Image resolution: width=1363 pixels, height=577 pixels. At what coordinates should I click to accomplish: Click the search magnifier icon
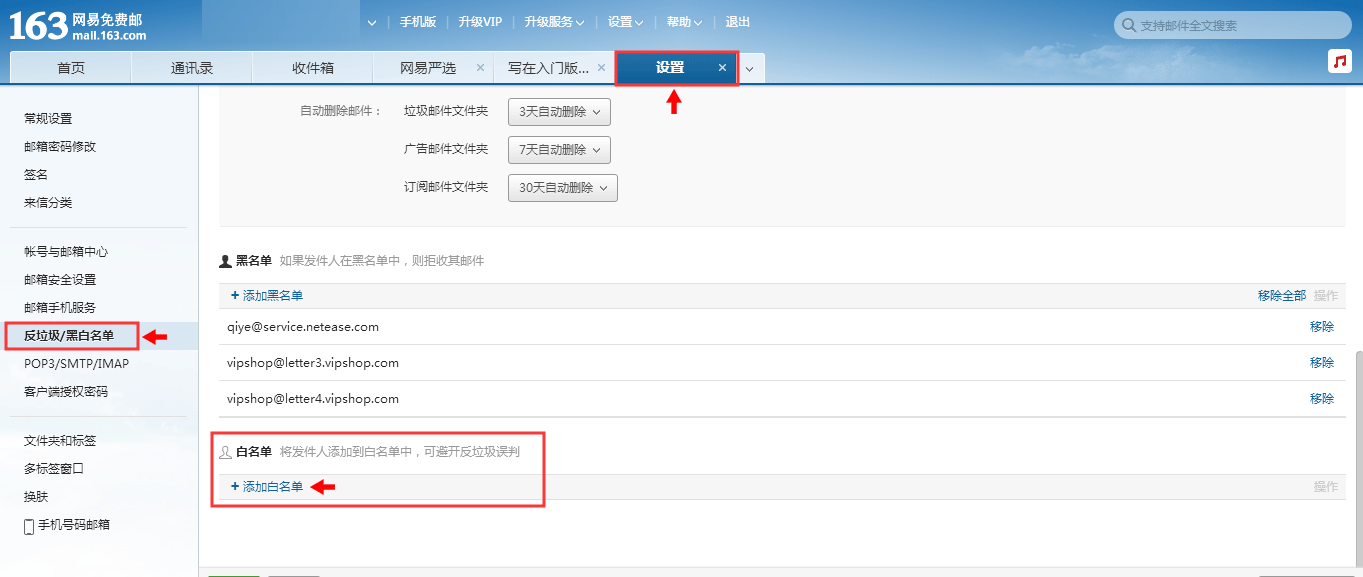(1128, 25)
